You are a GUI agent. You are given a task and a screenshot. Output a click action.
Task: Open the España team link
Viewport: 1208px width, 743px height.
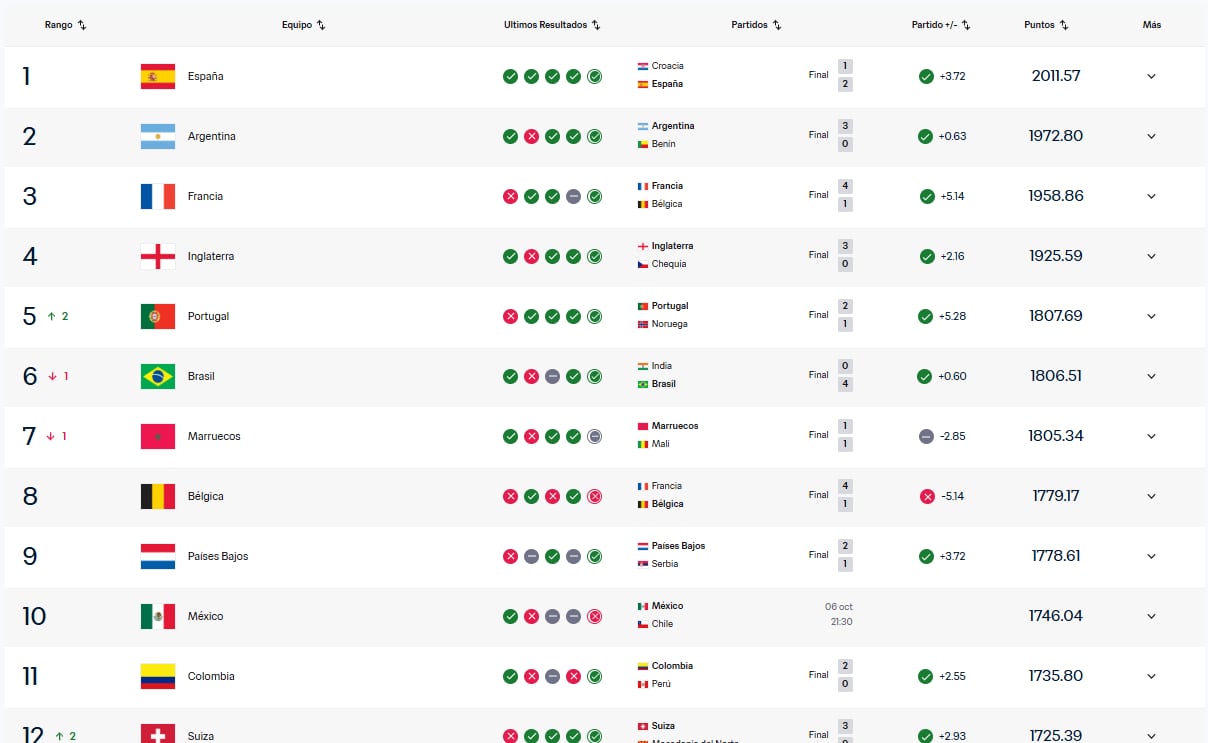[205, 76]
